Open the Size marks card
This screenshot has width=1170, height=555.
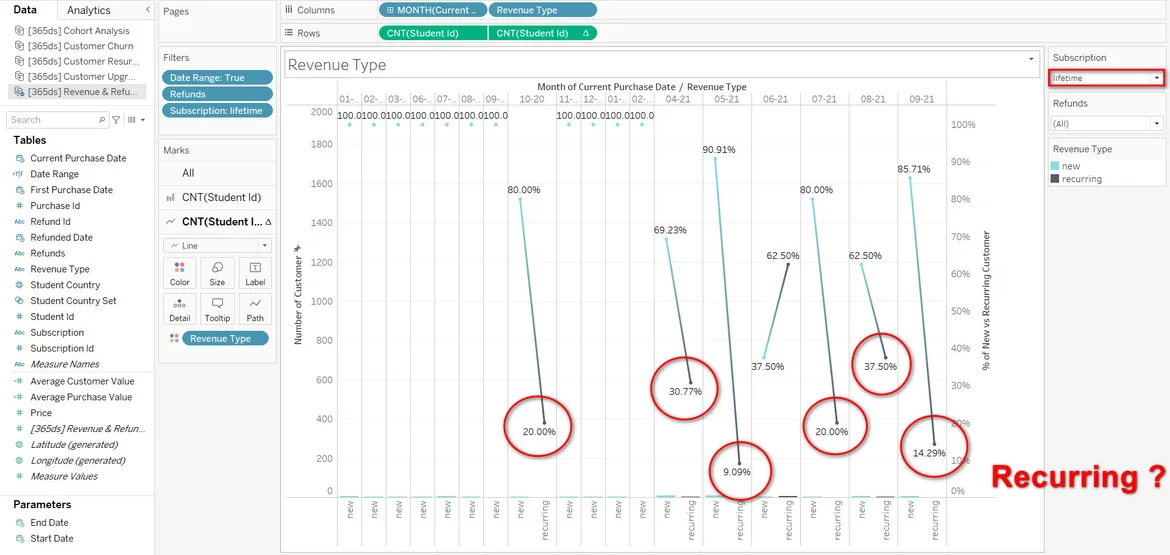click(x=217, y=273)
